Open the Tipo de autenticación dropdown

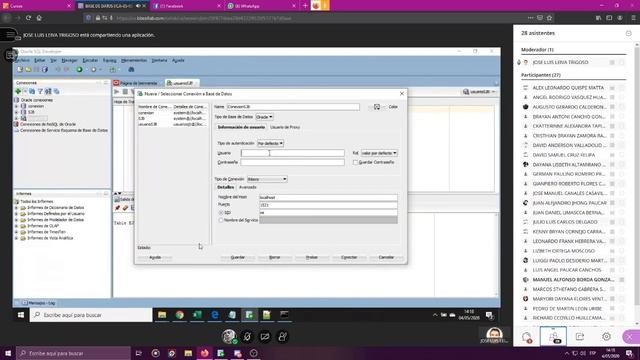tap(270, 144)
